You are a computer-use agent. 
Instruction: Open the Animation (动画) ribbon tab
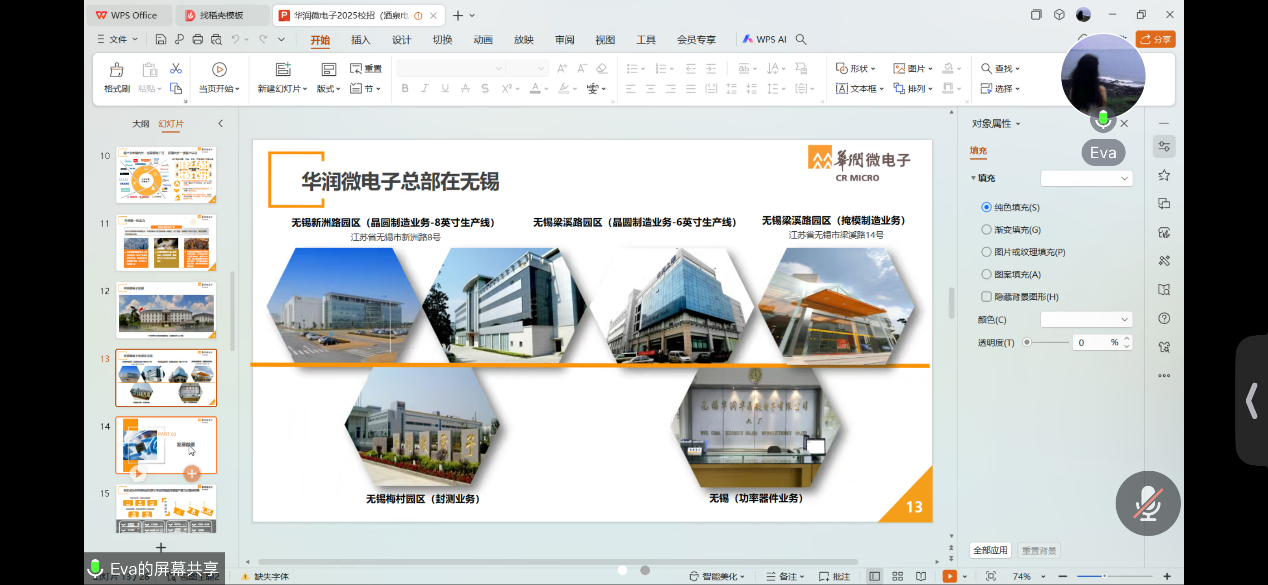coord(483,40)
